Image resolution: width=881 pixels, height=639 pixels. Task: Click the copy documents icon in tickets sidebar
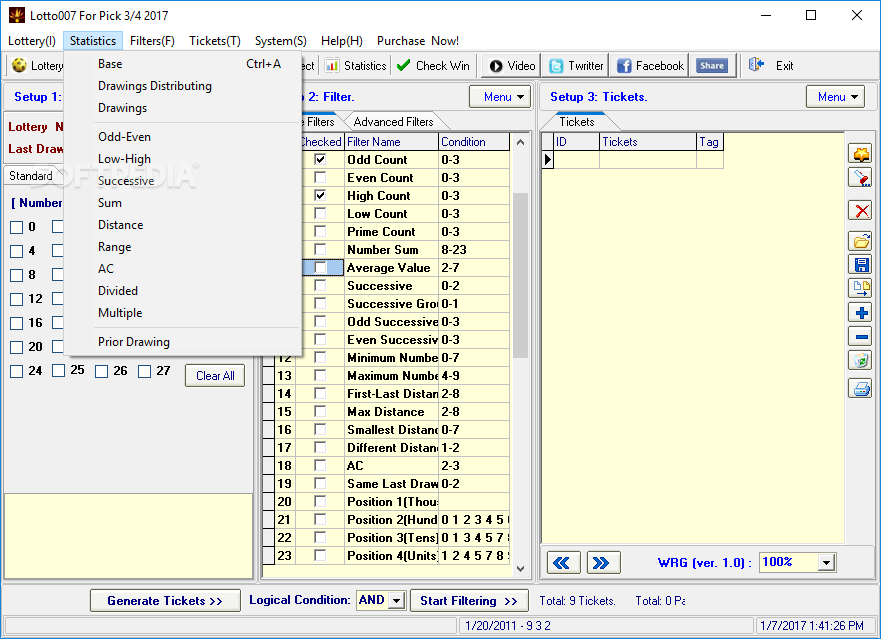click(x=860, y=288)
